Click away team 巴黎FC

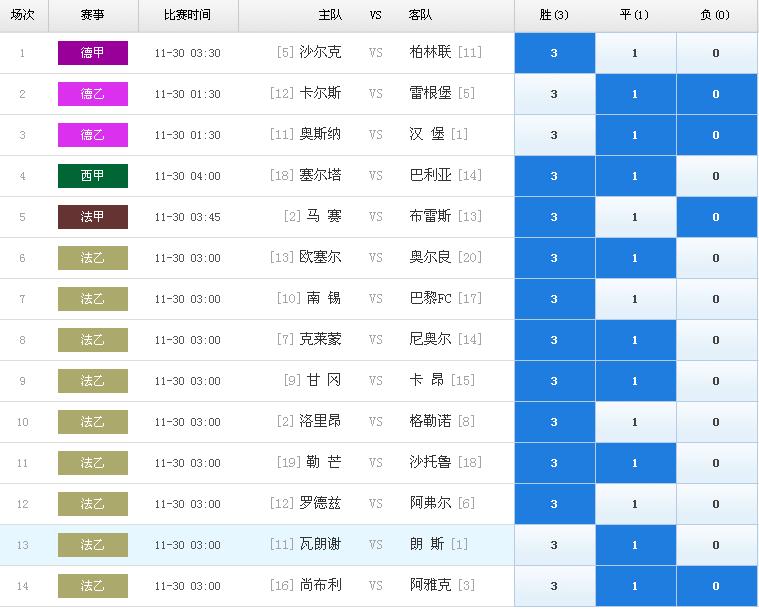tap(430, 298)
